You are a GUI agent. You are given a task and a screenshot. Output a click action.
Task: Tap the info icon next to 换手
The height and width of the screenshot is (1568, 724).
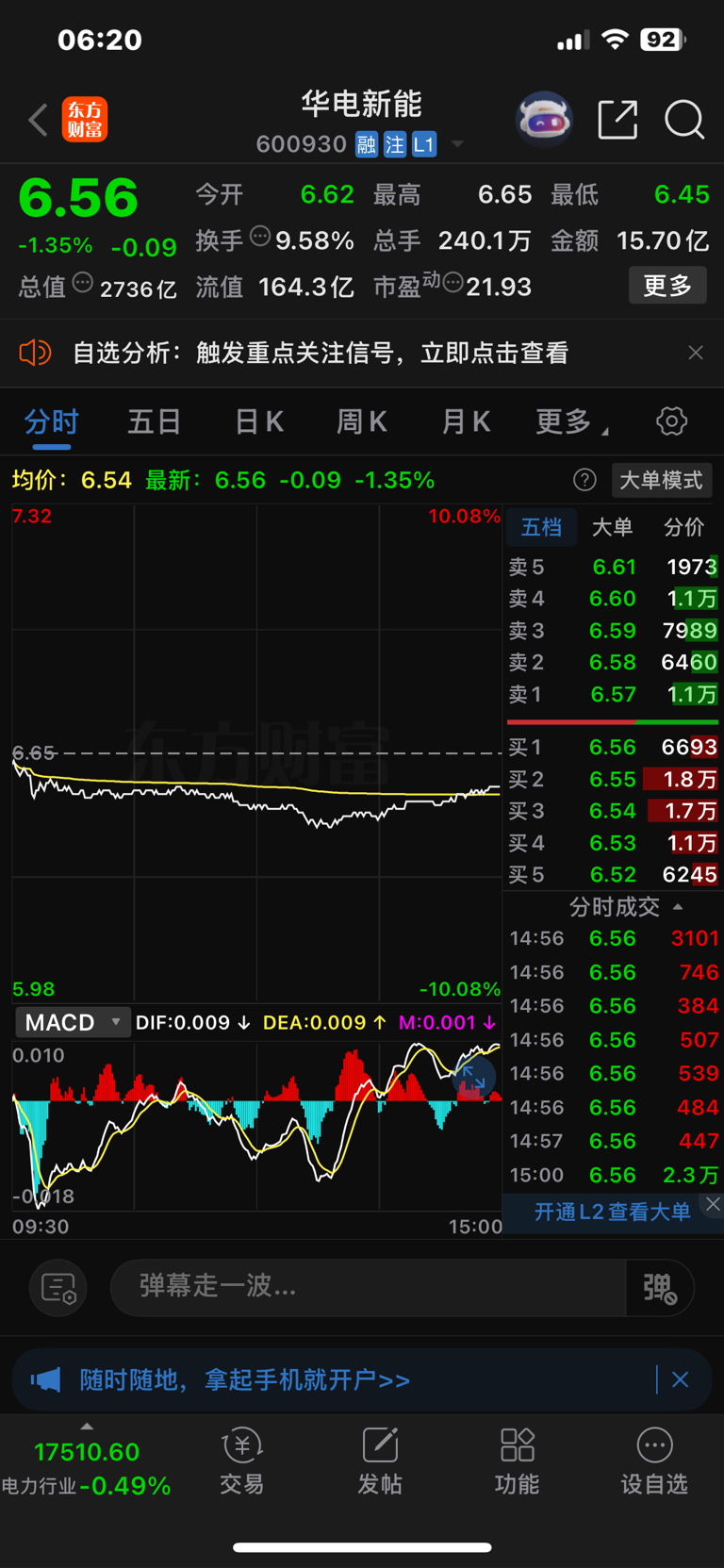pos(260,237)
